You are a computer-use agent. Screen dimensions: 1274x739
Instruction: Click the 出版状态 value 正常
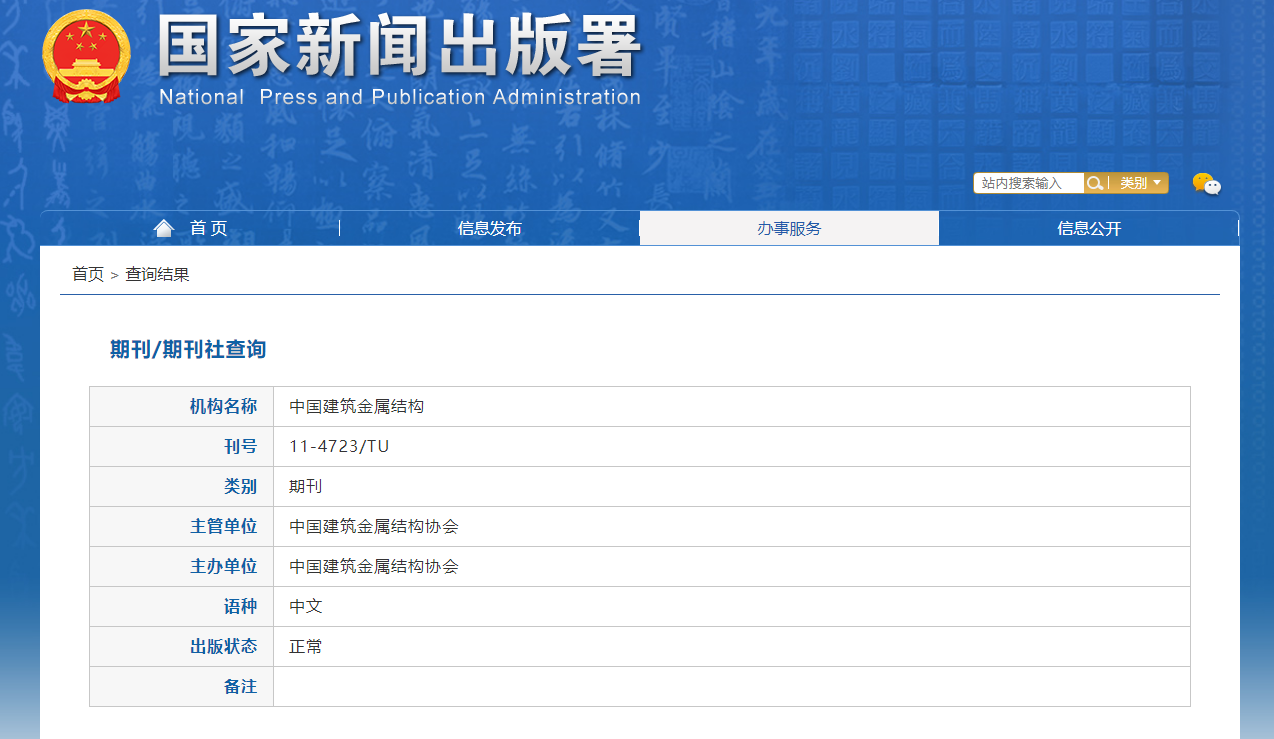tap(306, 647)
